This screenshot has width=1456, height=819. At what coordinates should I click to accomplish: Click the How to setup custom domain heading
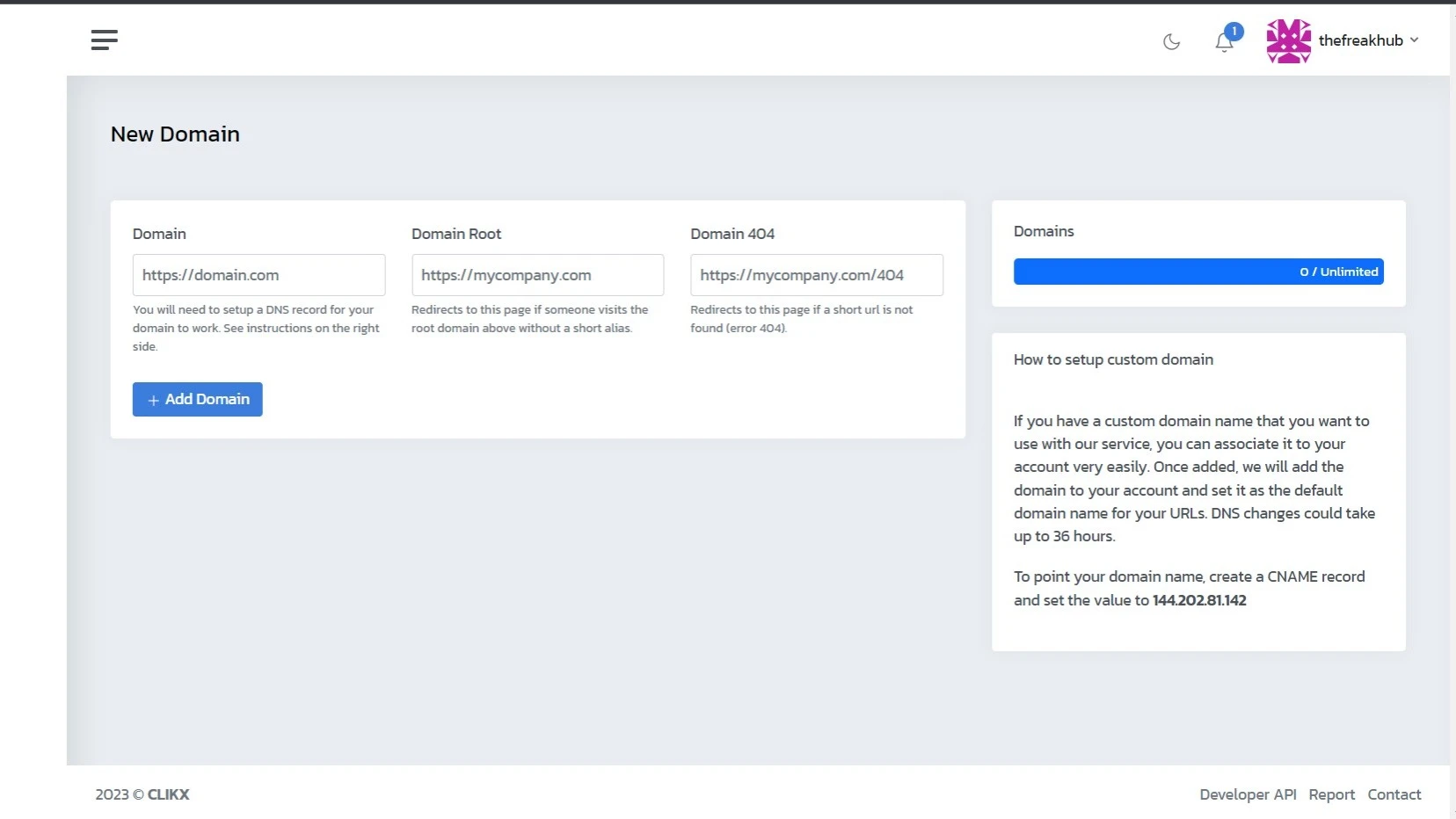tap(1113, 359)
